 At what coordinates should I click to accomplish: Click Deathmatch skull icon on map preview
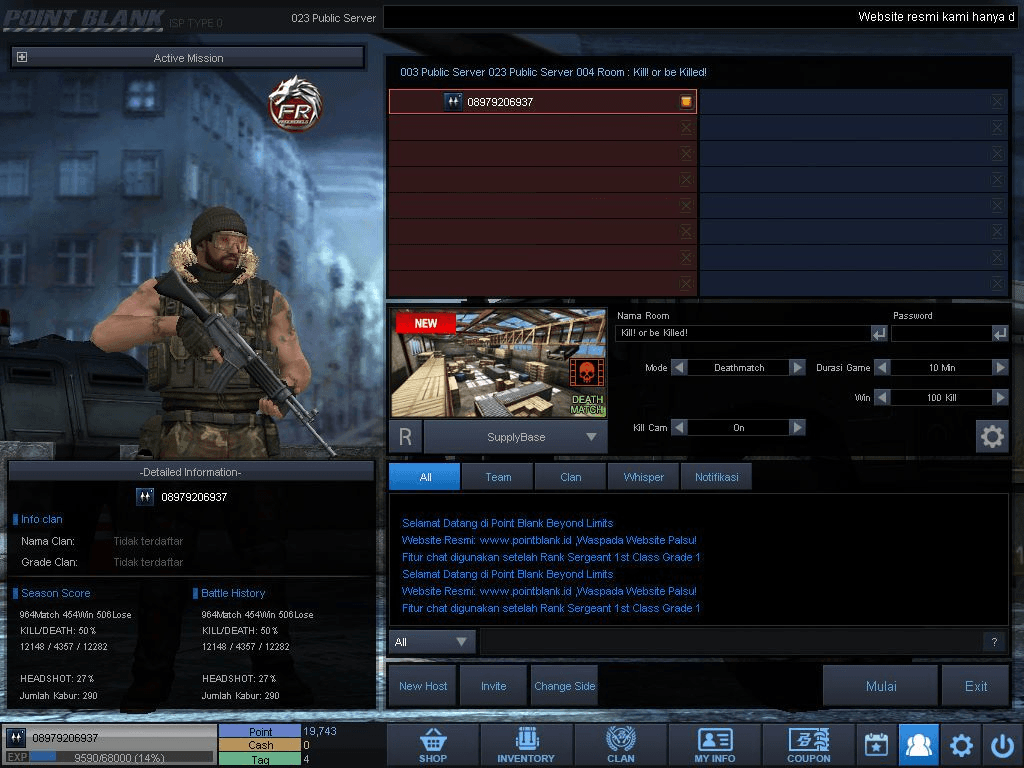586,373
